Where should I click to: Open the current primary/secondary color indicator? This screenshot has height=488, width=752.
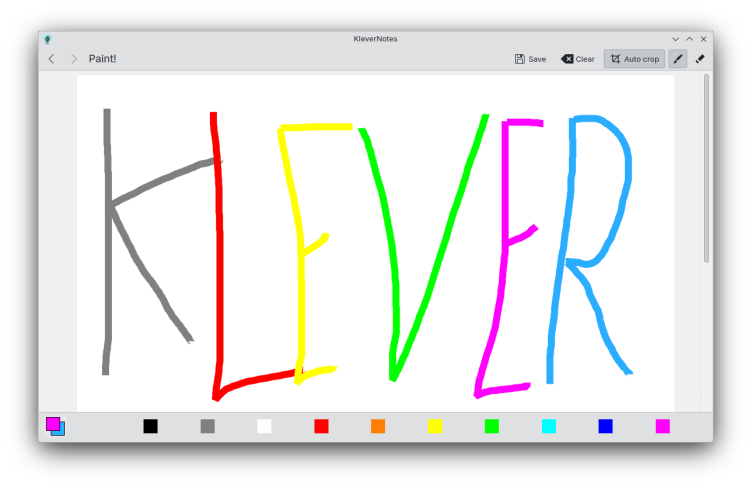tap(55, 426)
